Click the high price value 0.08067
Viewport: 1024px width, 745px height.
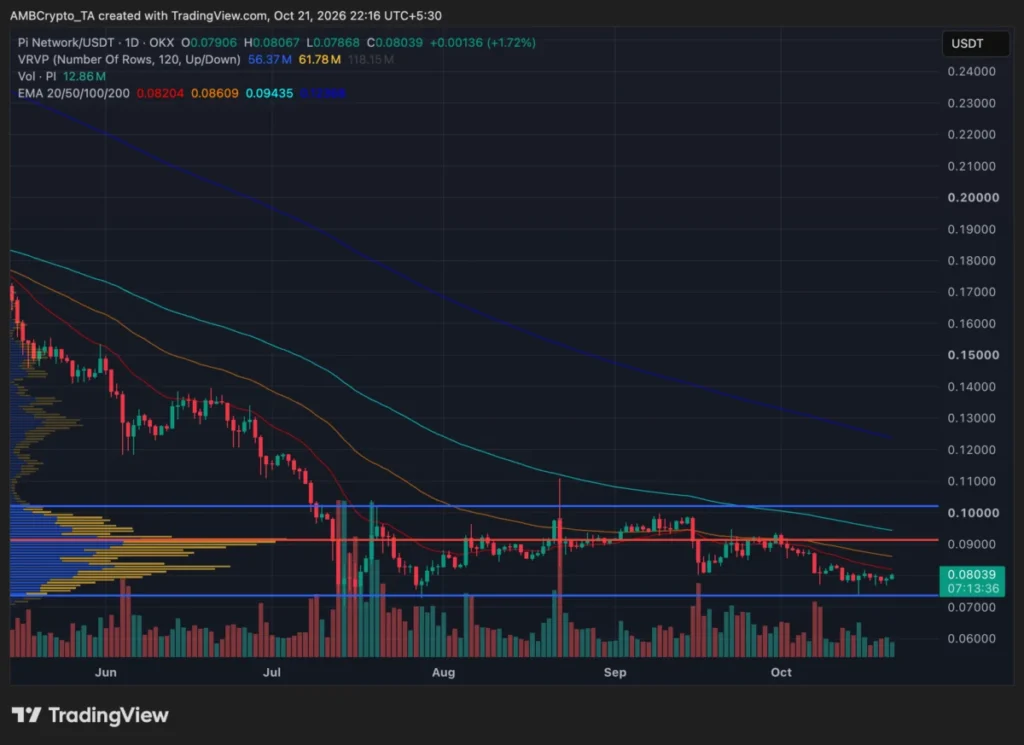click(x=276, y=42)
